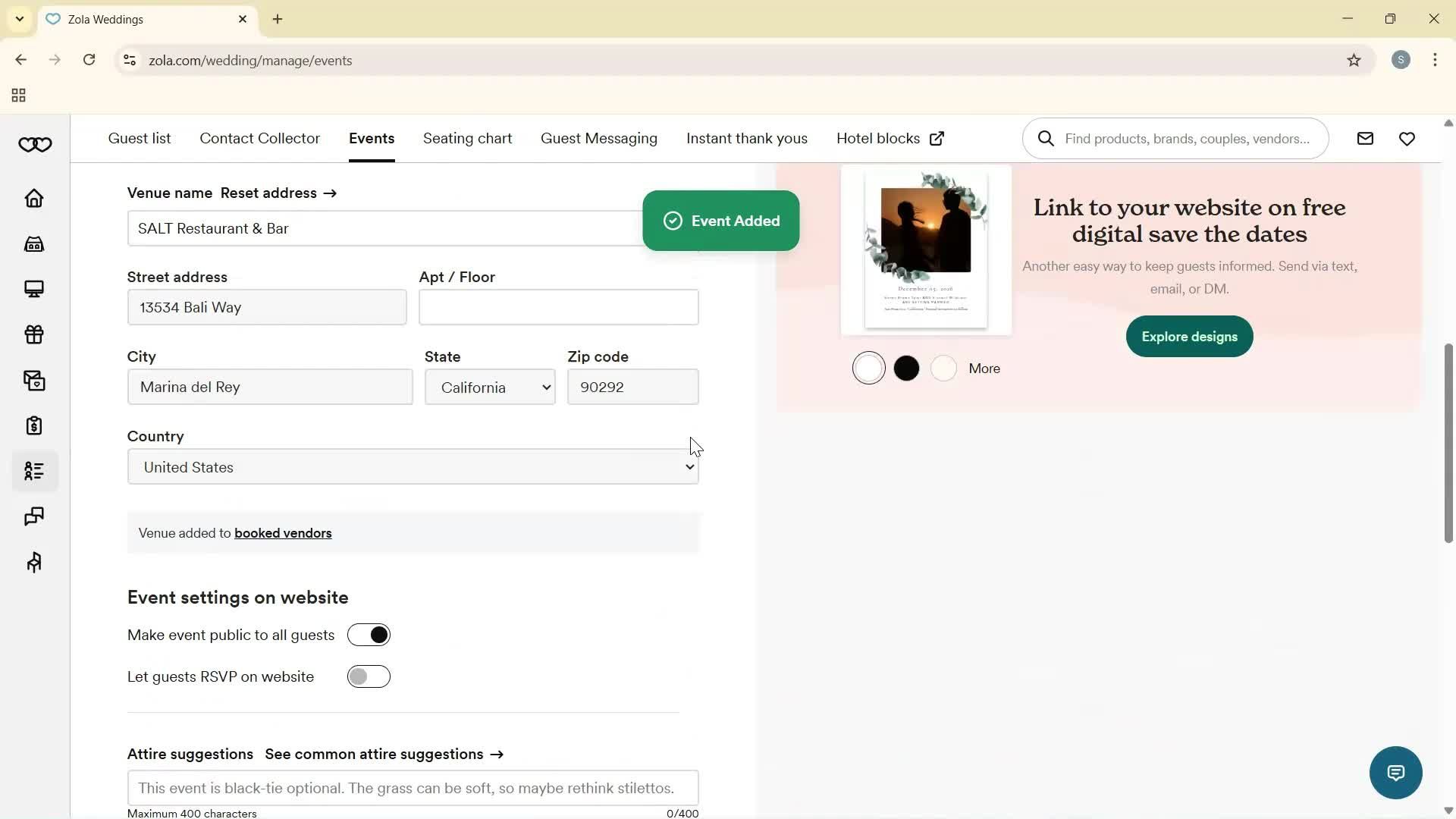Open the booked vendors link
1456x819 pixels.
point(283,532)
